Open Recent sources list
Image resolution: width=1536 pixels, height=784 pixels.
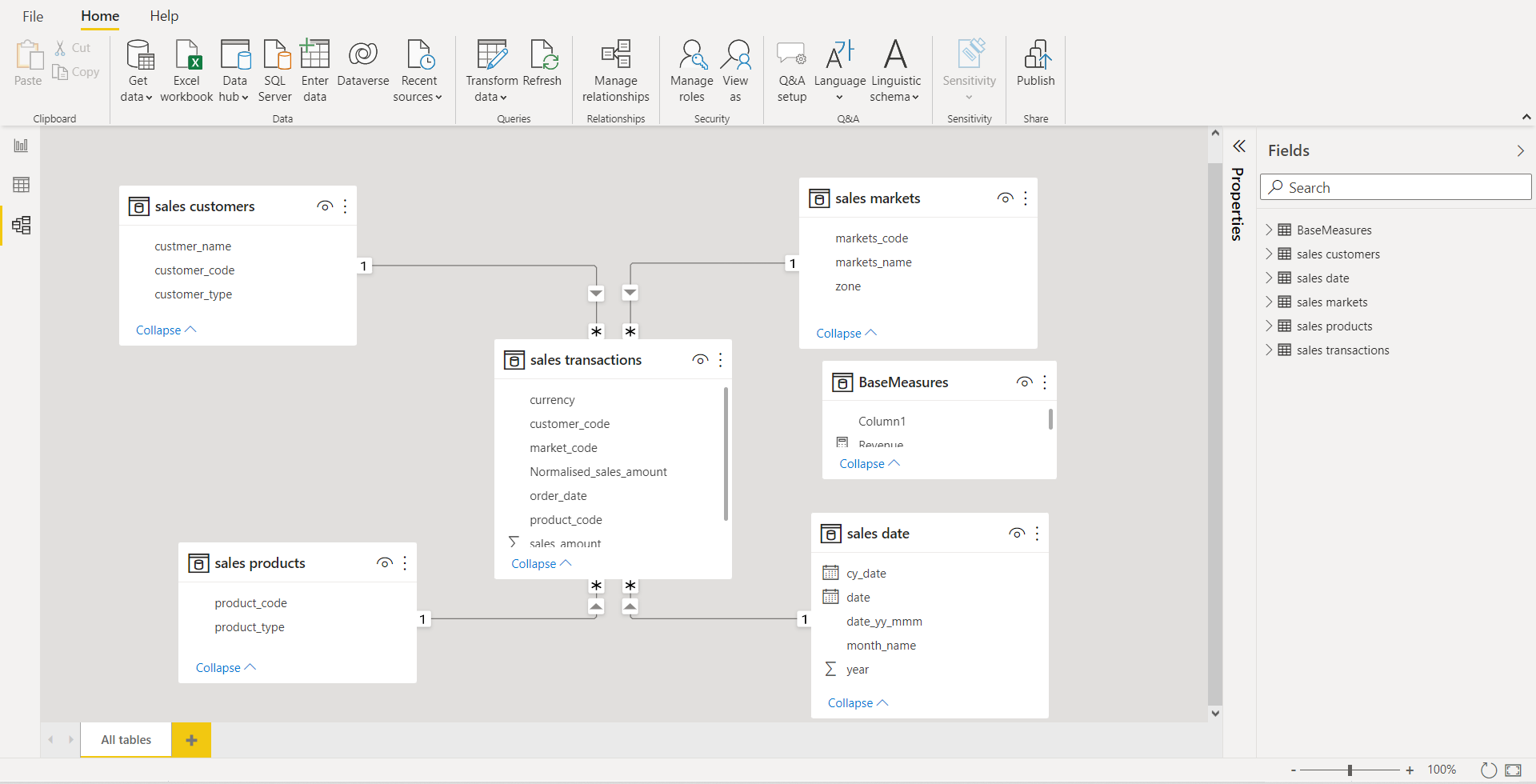pos(418,71)
